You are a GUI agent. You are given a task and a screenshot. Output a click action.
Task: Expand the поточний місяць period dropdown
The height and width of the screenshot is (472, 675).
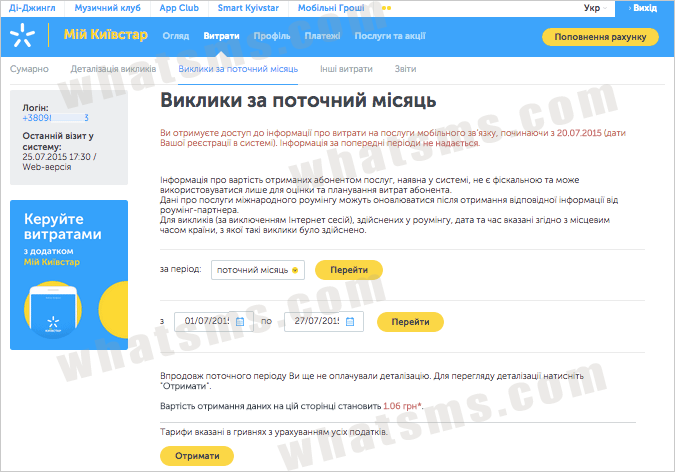pos(258,270)
